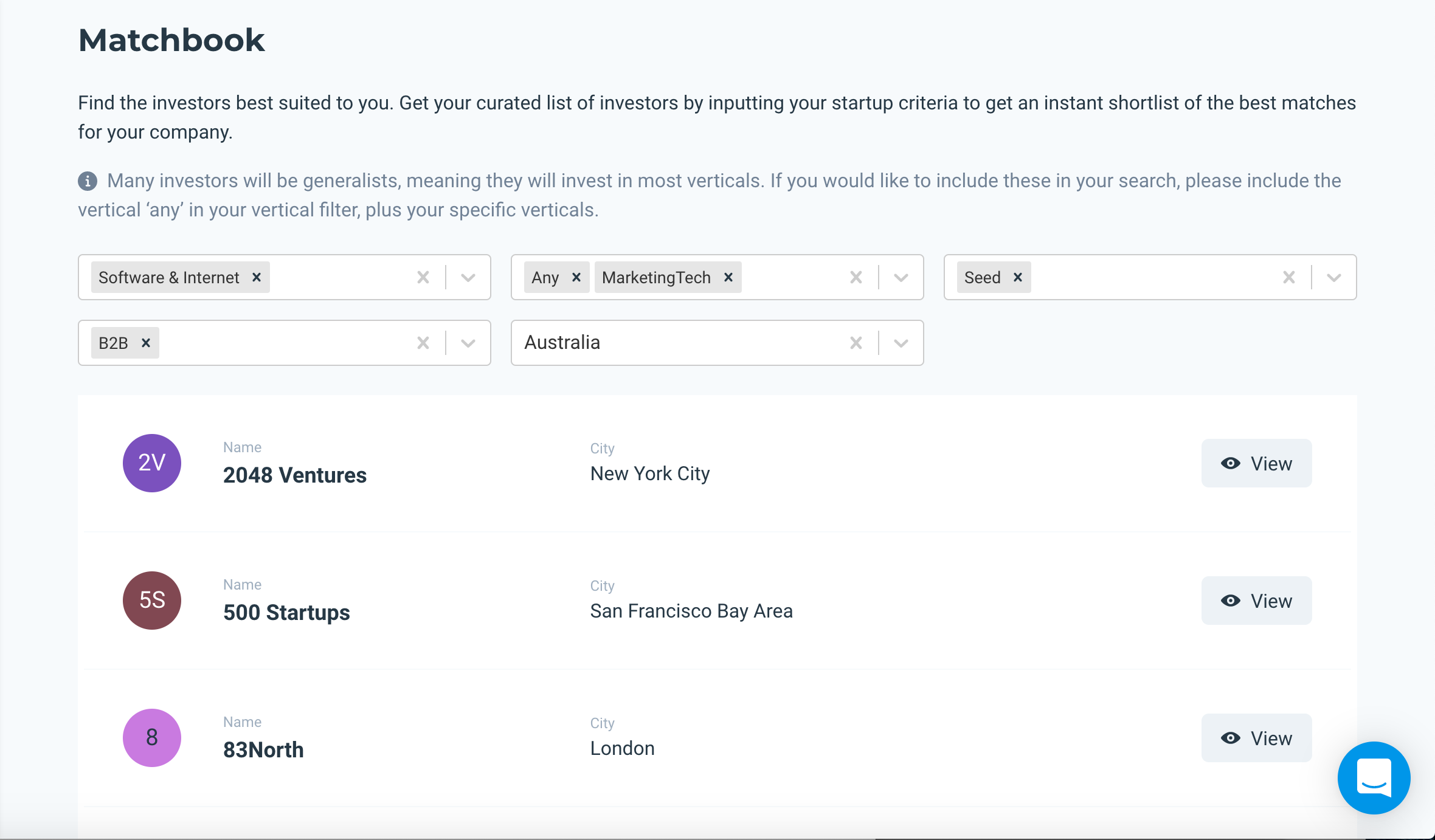This screenshot has width=1435, height=840.
Task: Select the 500 Startups name
Action: click(286, 613)
